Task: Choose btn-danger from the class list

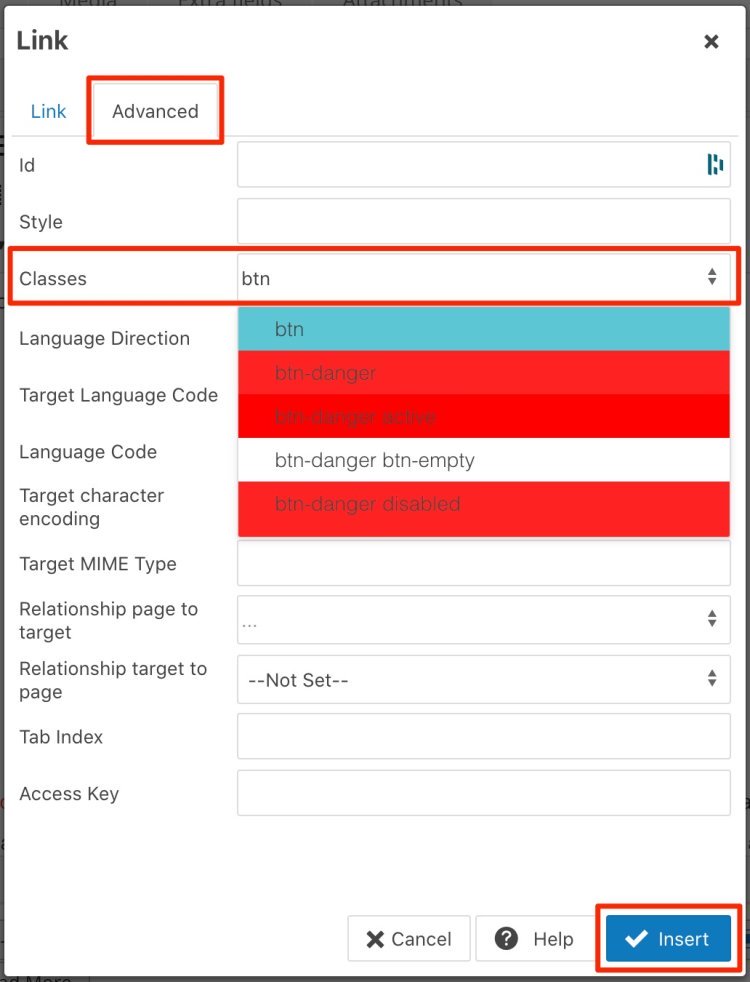Action: pyautogui.click(x=484, y=373)
